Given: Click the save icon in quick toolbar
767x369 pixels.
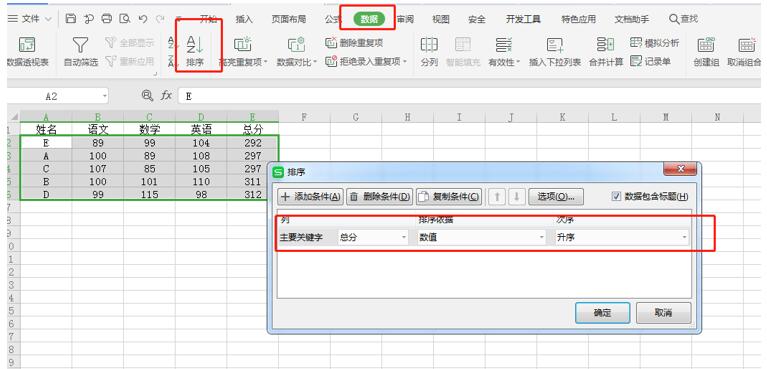Looking at the screenshot, I should coord(71,19).
